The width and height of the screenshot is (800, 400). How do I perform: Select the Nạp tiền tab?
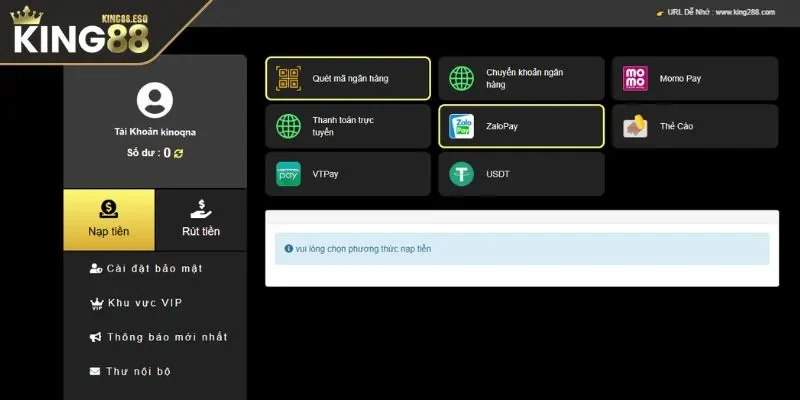click(109, 220)
